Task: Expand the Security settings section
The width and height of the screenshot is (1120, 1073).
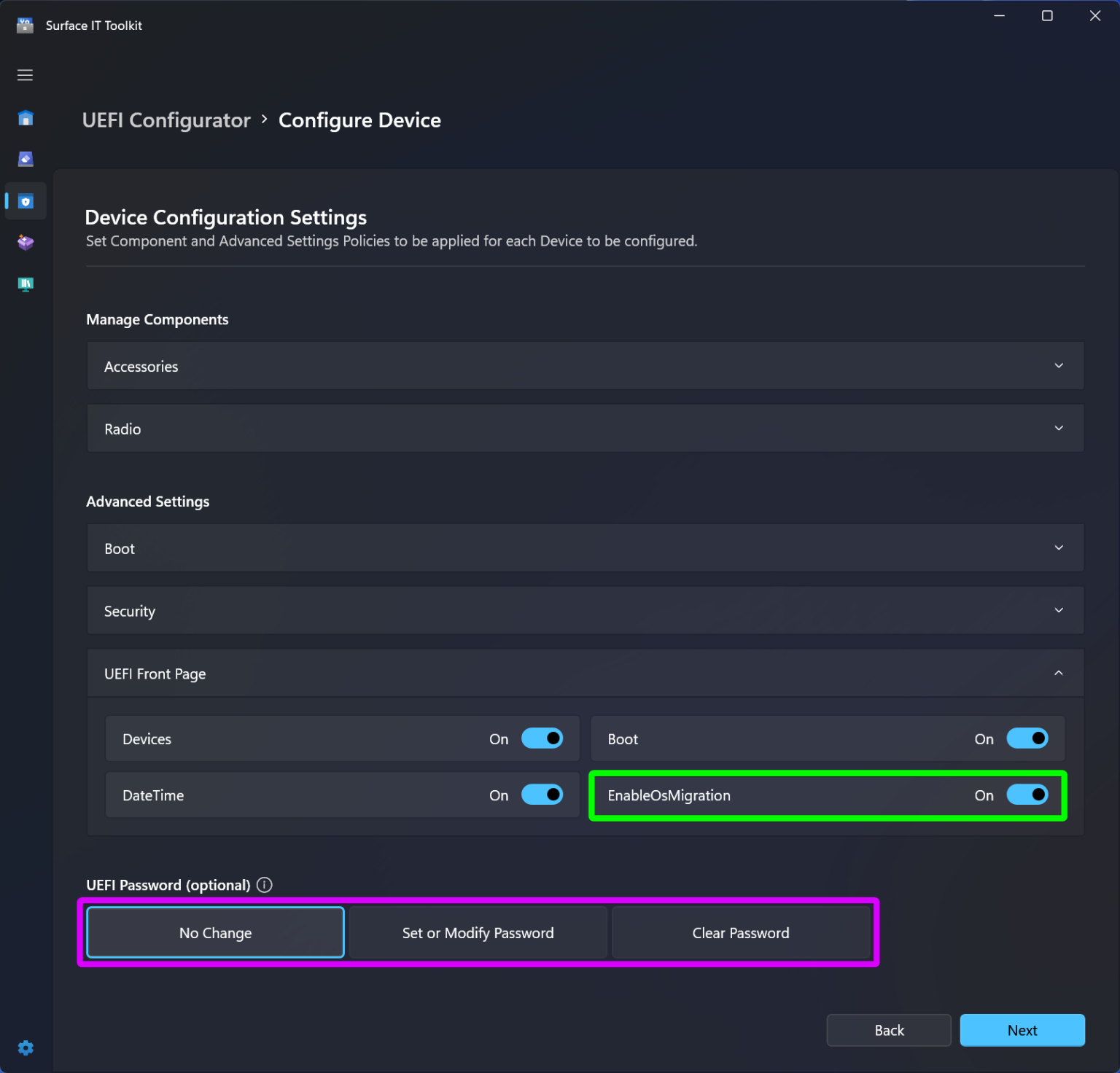Action: pos(1058,610)
